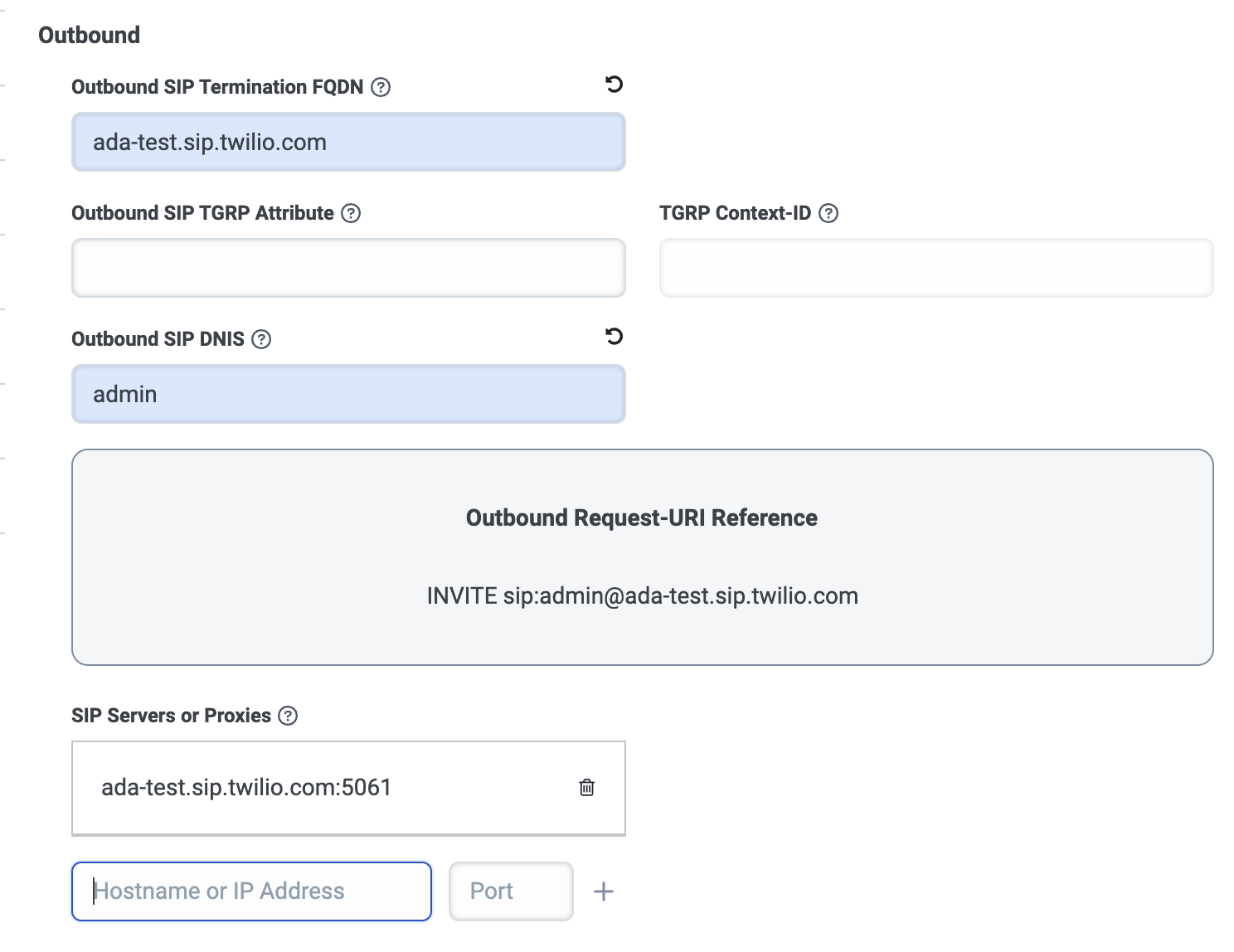
Task: Select the Outbound SIP DNIS admin field
Action: click(x=348, y=394)
